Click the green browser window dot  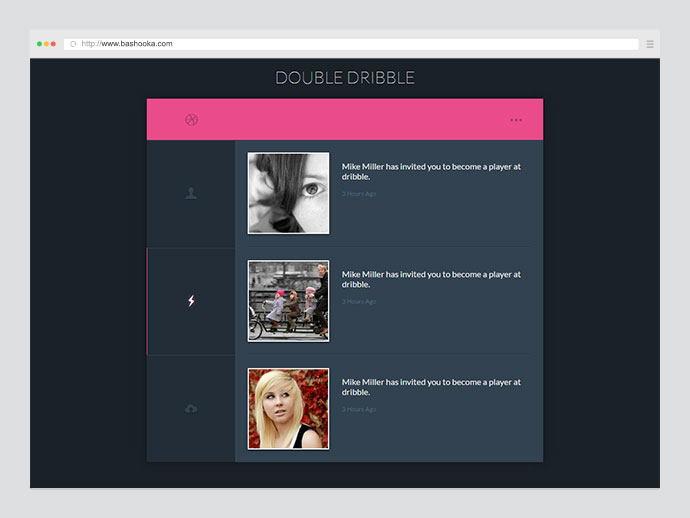[39, 44]
